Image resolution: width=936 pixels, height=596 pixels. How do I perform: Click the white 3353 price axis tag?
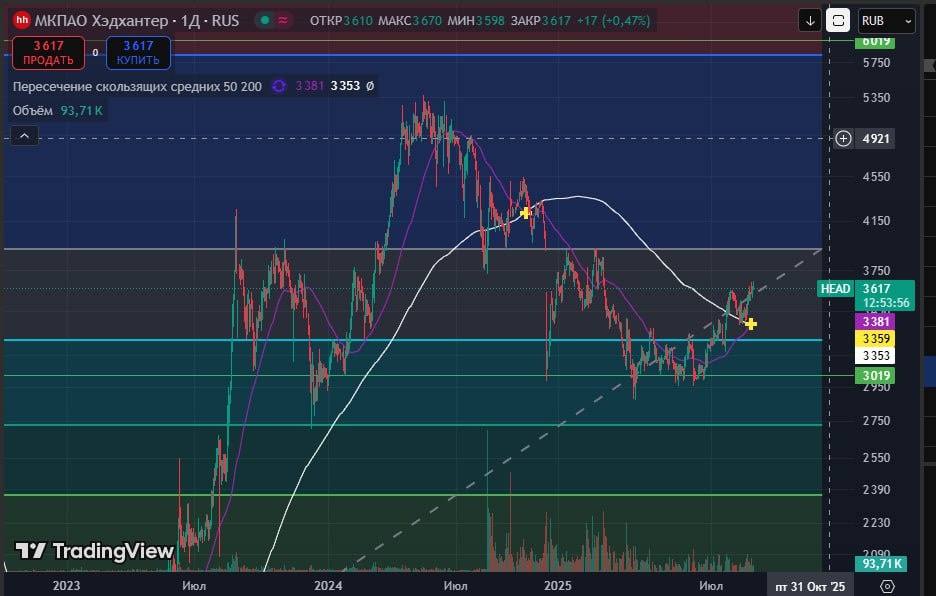(875, 356)
